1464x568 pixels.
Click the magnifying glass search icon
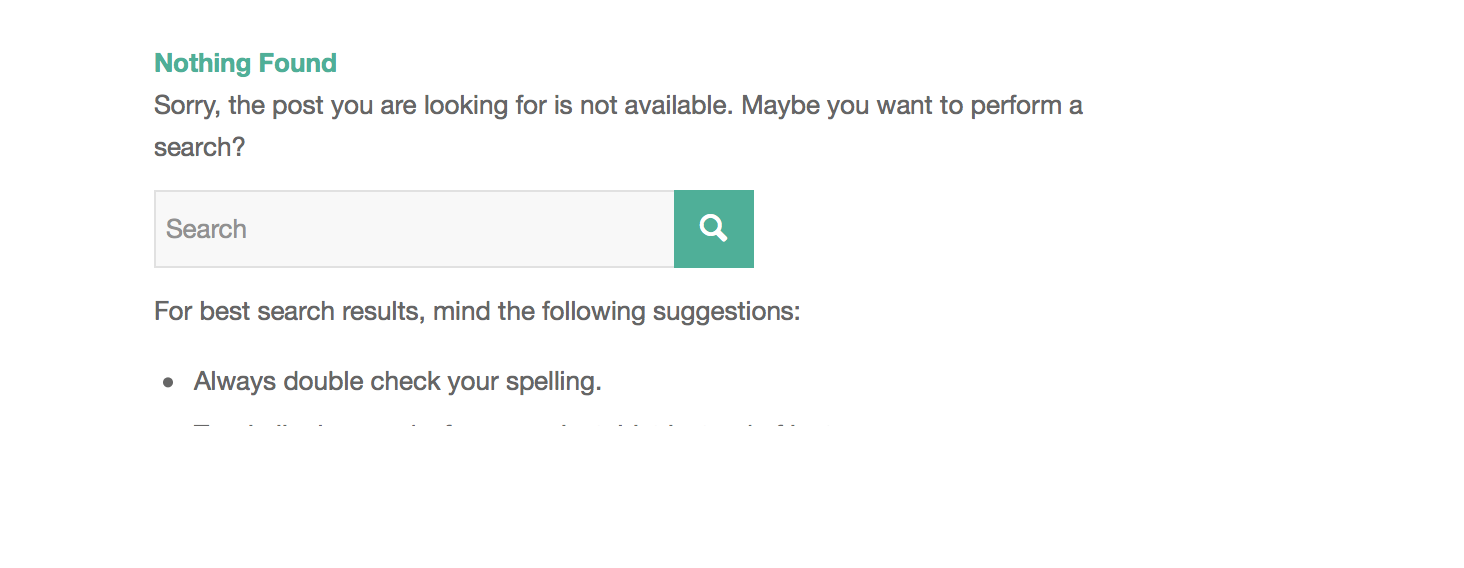pyautogui.click(x=713, y=229)
